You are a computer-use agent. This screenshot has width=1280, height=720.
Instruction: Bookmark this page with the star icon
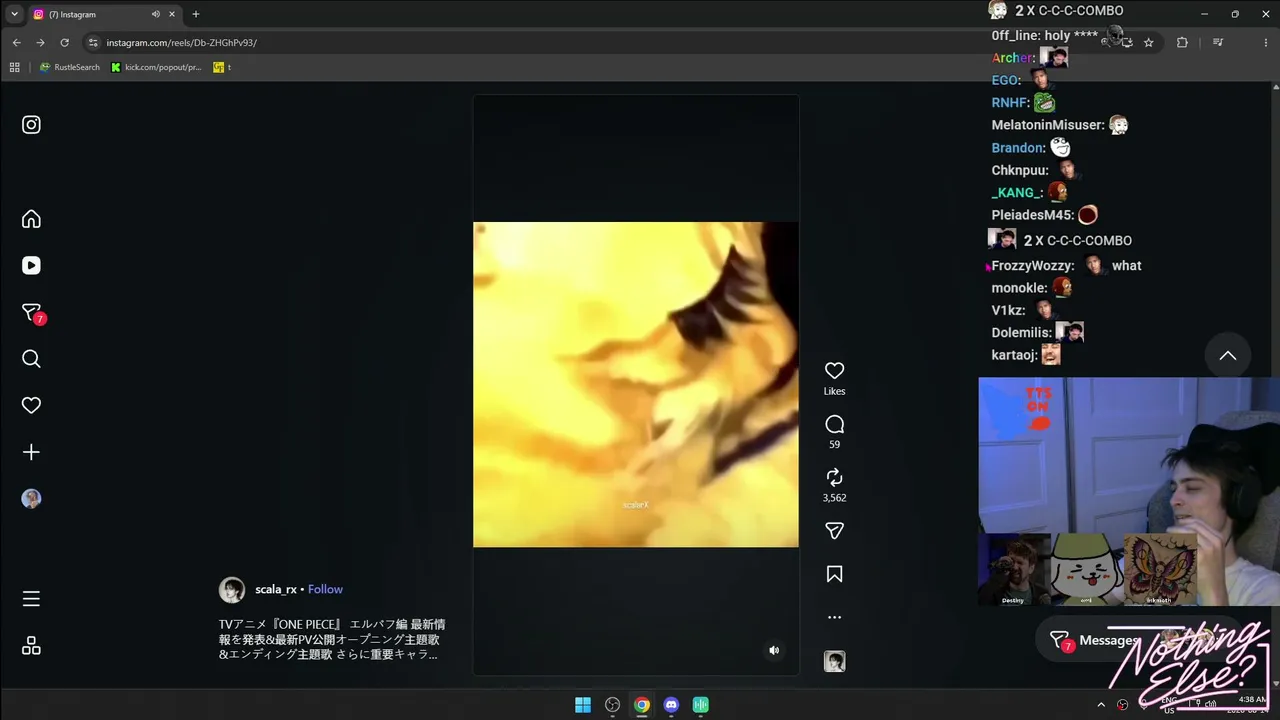pyautogui.click(x=1148, y=43)
